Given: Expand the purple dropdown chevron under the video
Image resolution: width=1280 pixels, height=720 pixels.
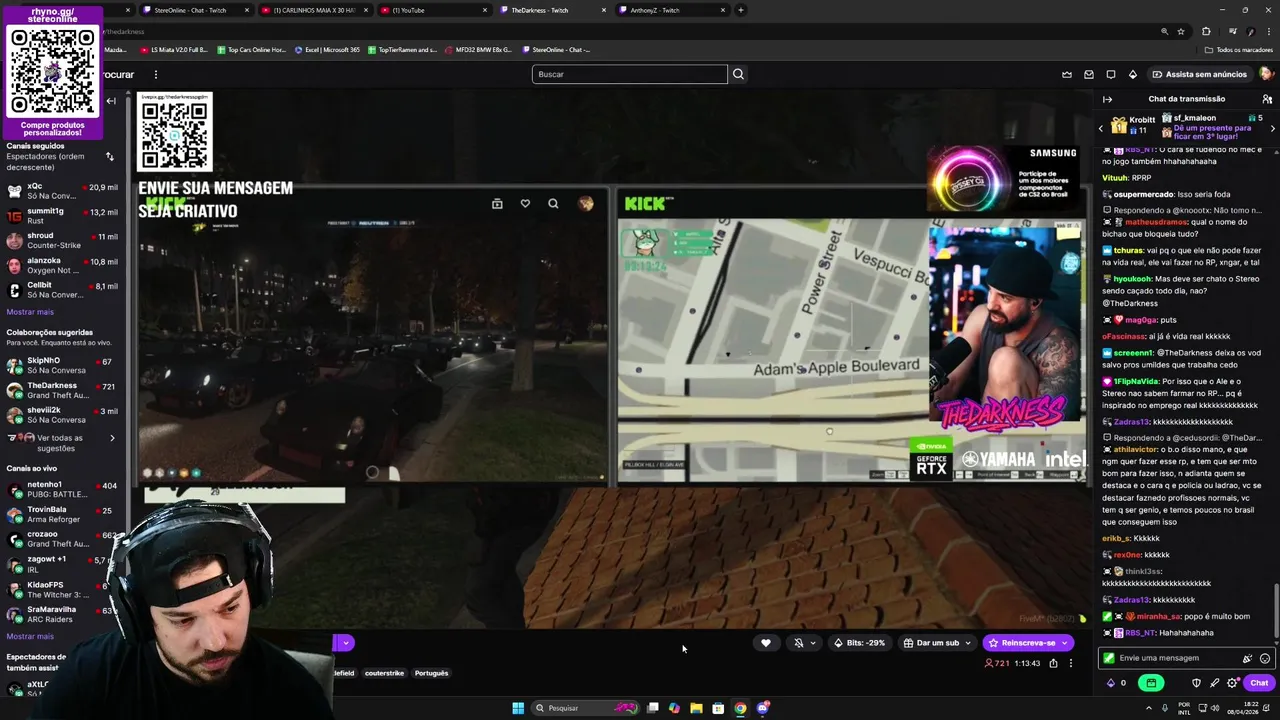Looking at the screenshot, I should tap(345, 643).
